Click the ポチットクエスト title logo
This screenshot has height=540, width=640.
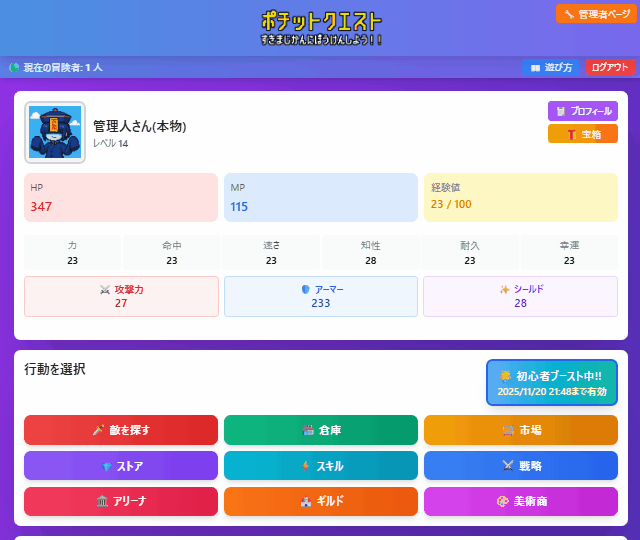(321, 27)
